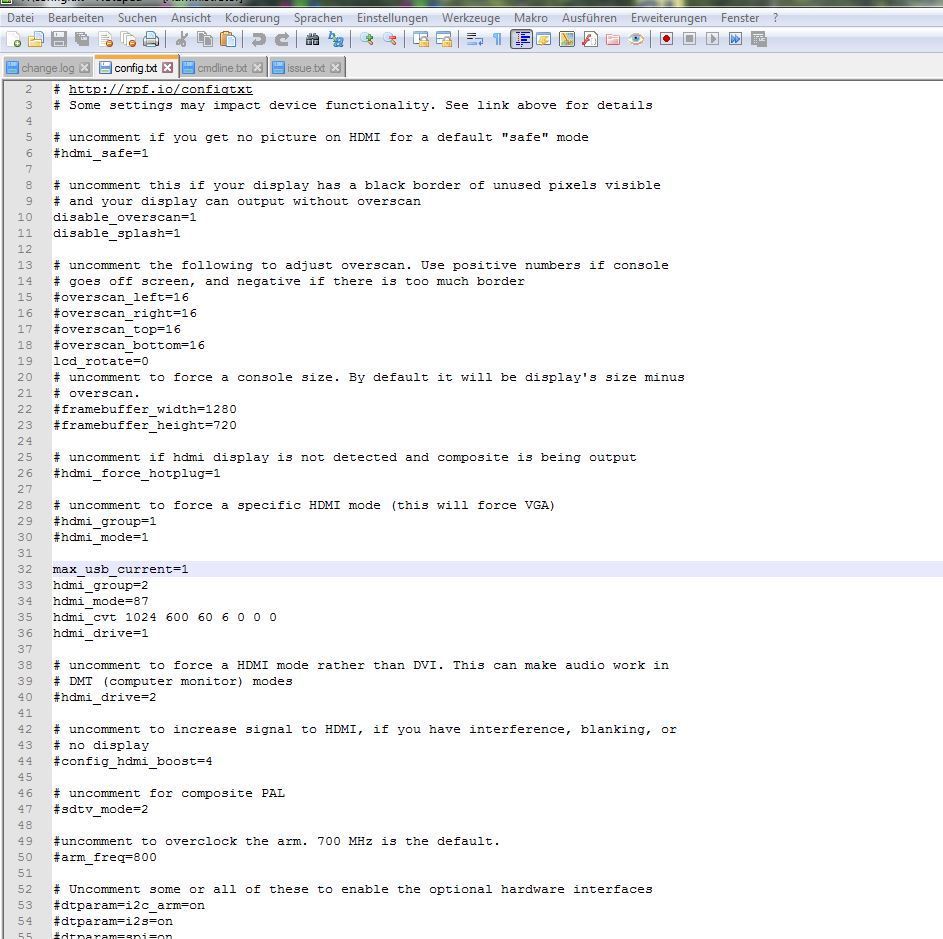The image size is (943, 939).
Task: Open the Sprachen menu
Action: point(318,18)
